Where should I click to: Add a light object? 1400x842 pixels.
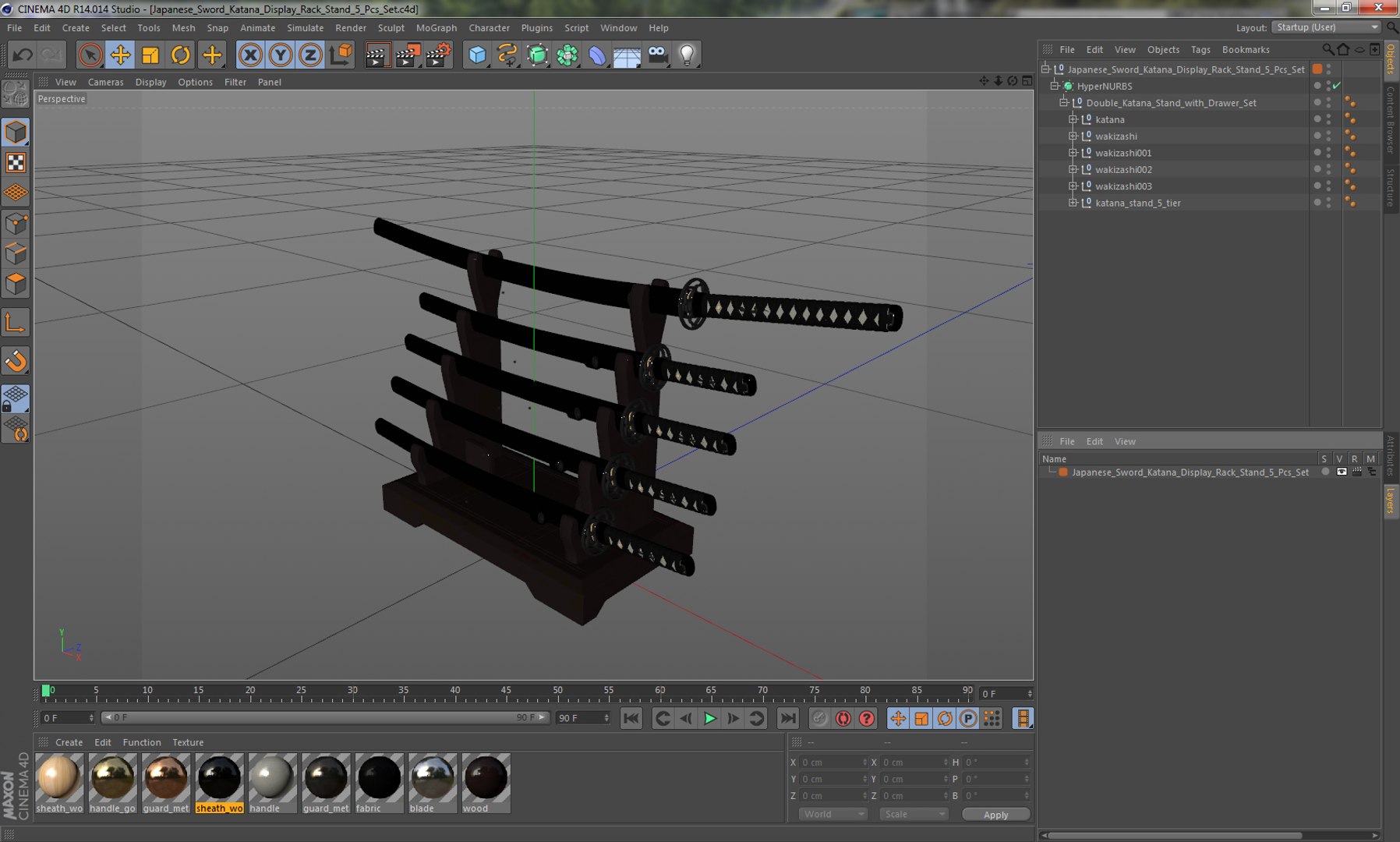(x=688, y=55)
